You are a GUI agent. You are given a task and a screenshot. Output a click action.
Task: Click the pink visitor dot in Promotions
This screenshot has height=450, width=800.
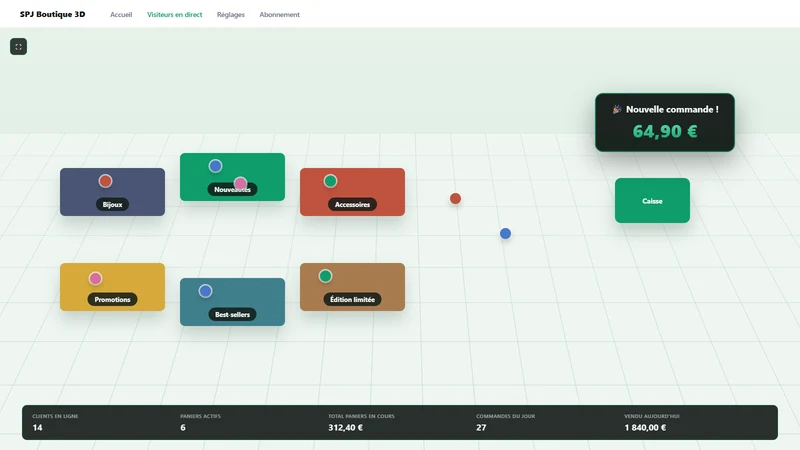pyautogui.click(x=95, y=279)
